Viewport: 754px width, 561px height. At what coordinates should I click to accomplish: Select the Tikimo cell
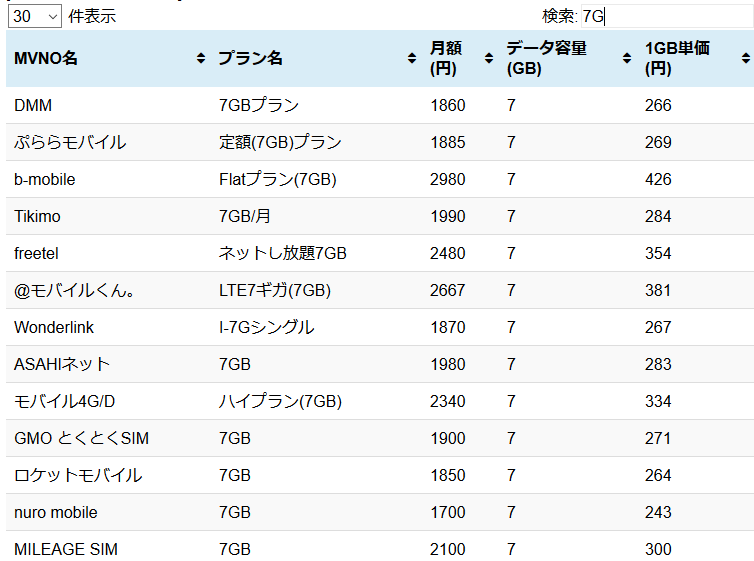pos(37,216)
